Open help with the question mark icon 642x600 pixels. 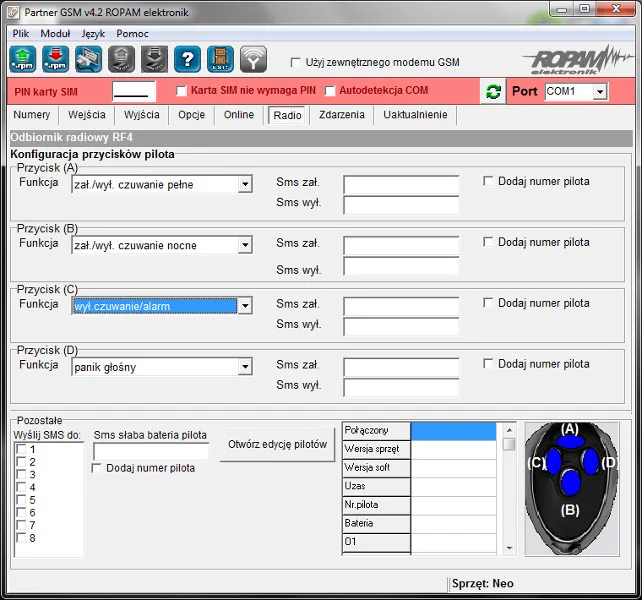pyautogui.click(x=187, y=59)
